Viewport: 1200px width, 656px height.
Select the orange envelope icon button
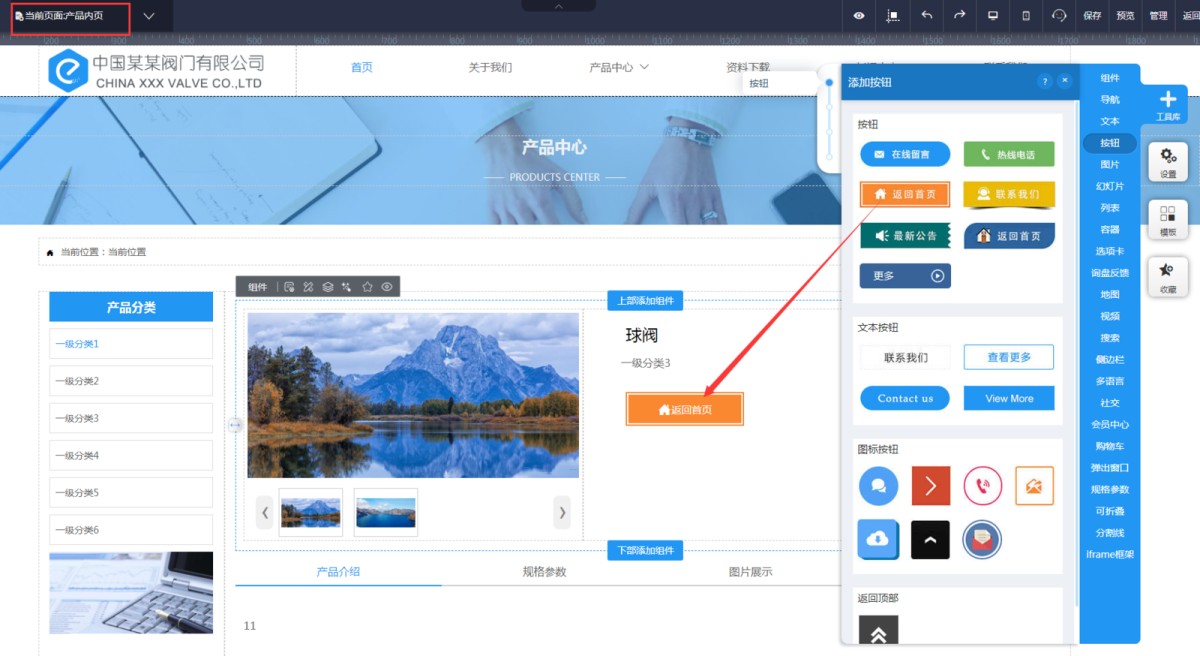pos(1034,486)
